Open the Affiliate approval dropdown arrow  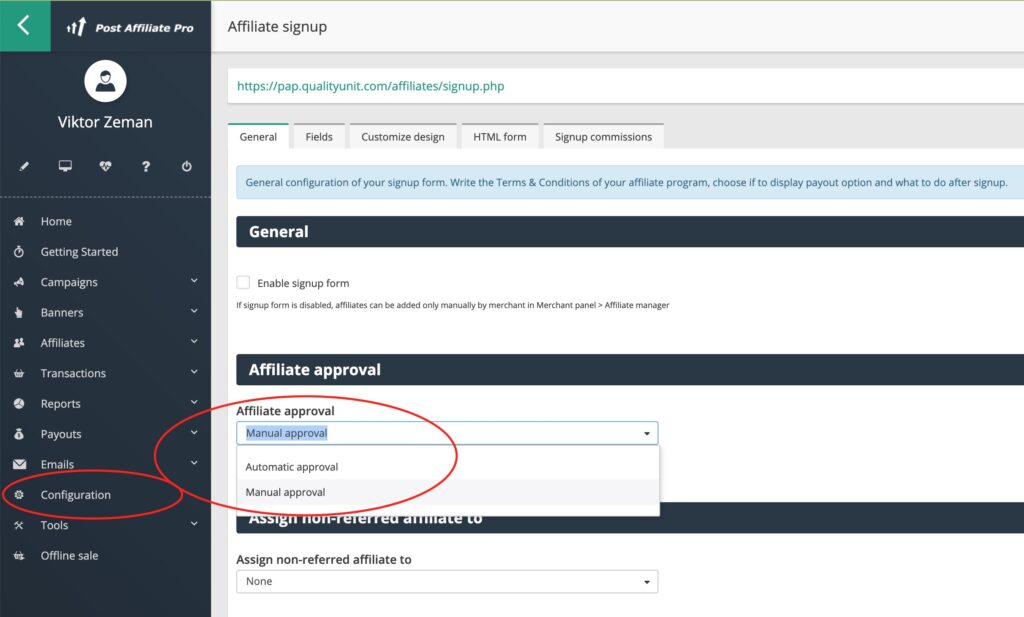[645, 432]
